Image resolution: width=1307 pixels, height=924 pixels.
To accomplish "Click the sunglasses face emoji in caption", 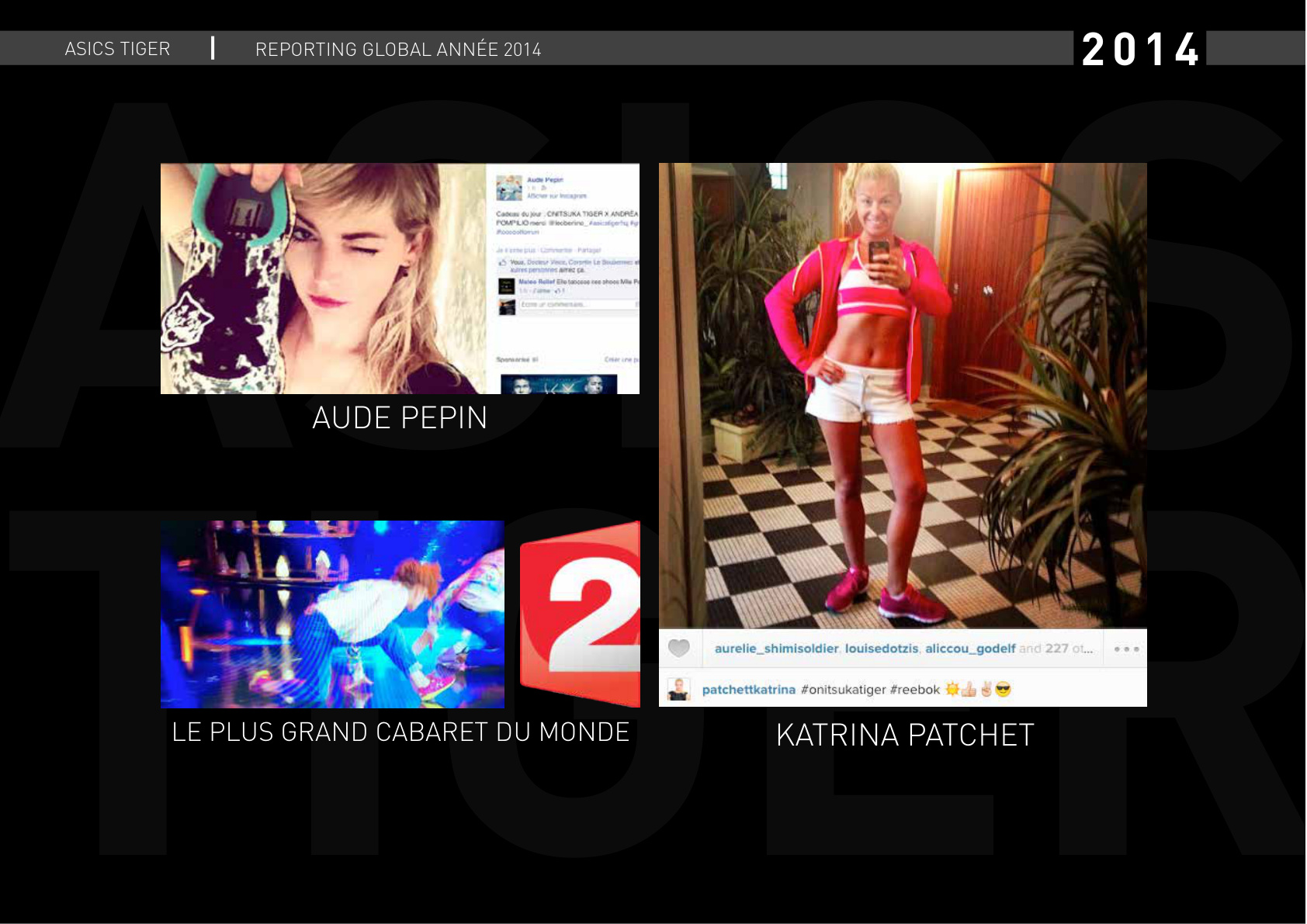I will pos(1003,689).
